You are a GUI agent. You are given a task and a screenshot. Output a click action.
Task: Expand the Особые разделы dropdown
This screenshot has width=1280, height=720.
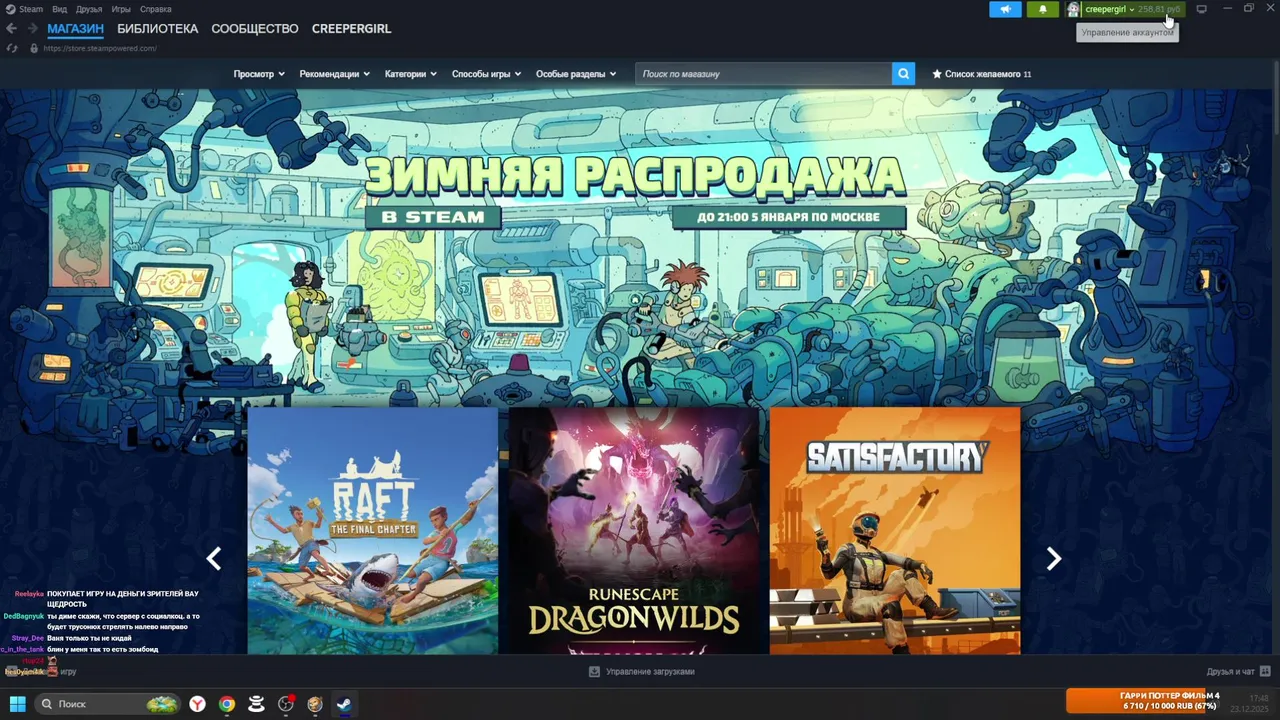click(x=576, y=74)
